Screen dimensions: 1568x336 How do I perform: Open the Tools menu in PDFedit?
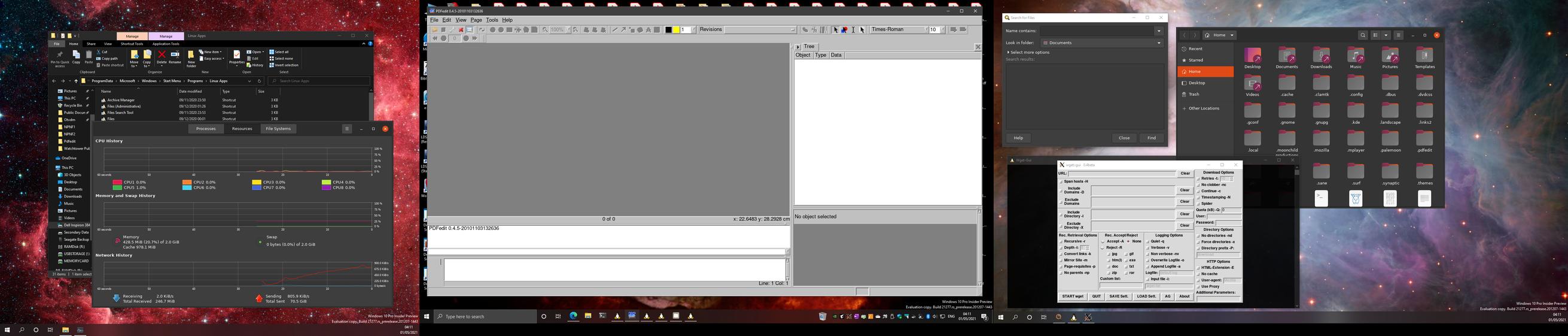point(492,20)
